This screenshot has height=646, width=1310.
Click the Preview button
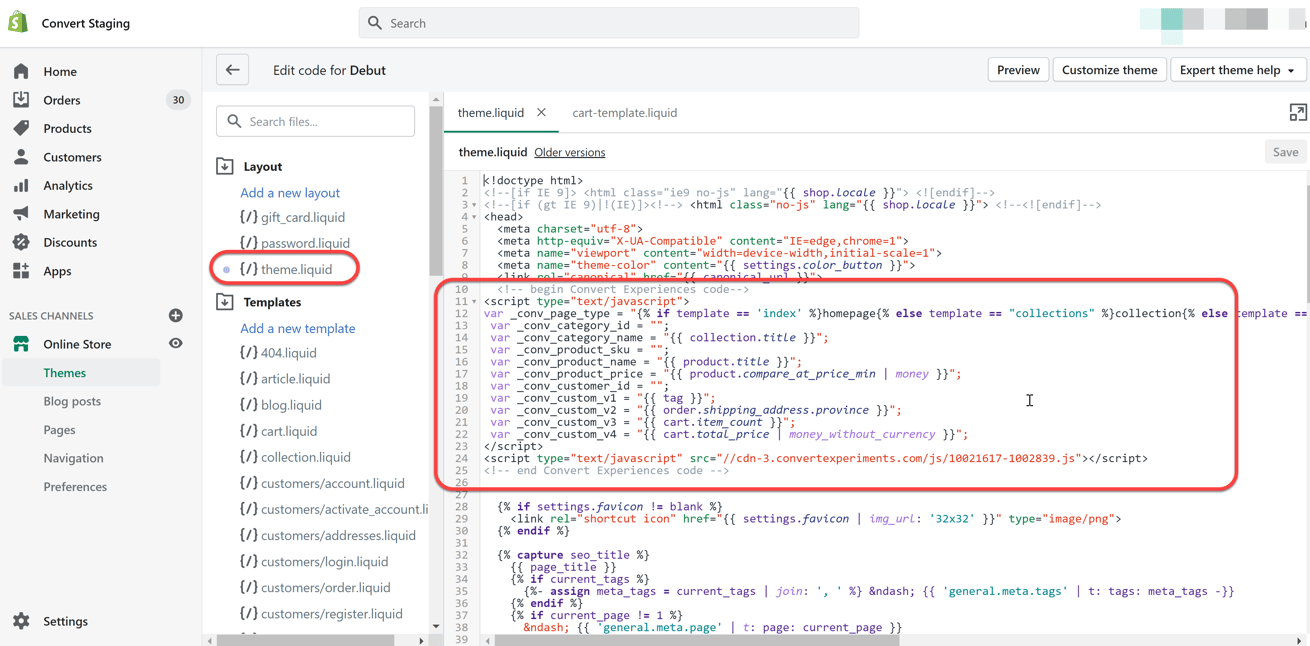pos(1018,69)
